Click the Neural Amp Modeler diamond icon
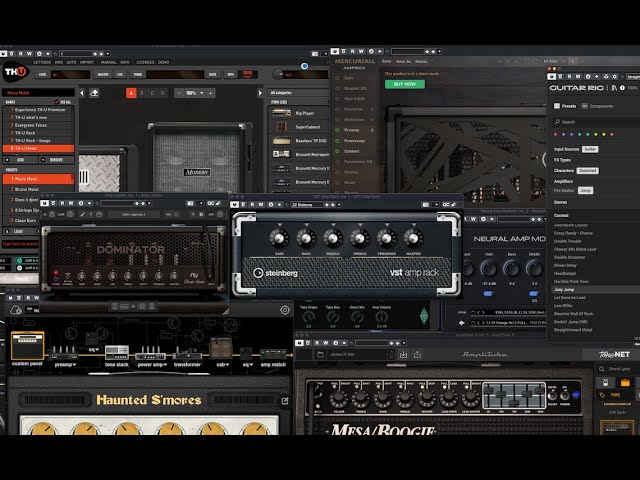This screenshot has width=640, height=480. (462, 323)
